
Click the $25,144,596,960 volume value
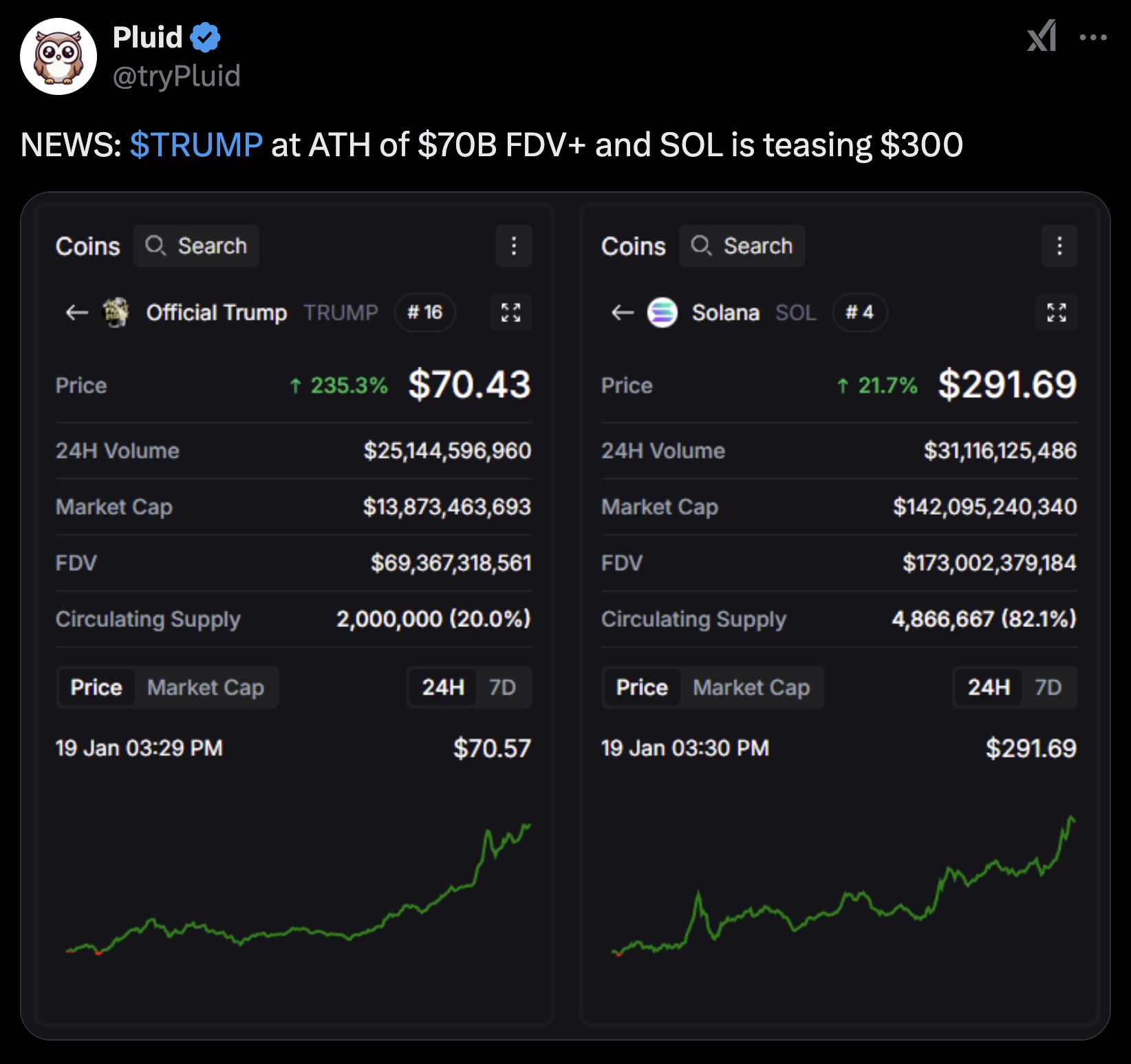[447, 451]
